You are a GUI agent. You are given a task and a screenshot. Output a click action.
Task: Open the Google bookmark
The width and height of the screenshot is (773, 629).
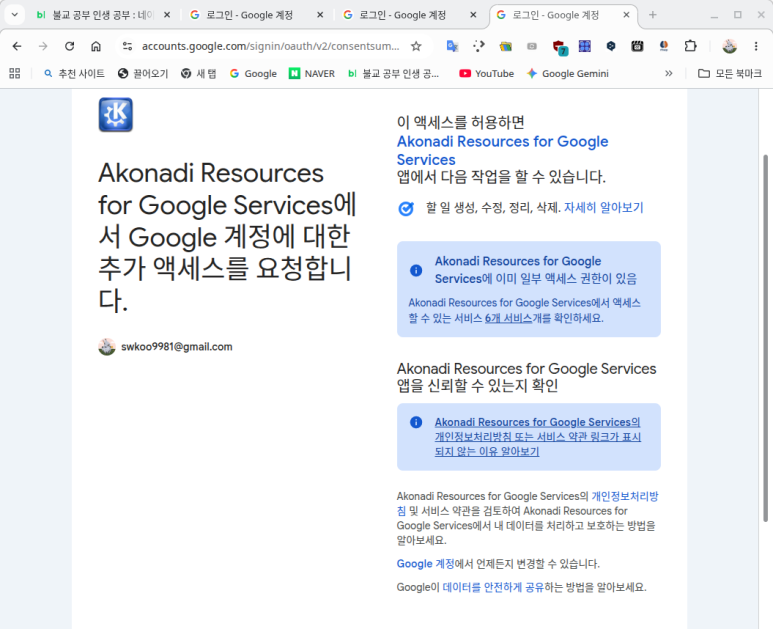coord(253,73)
